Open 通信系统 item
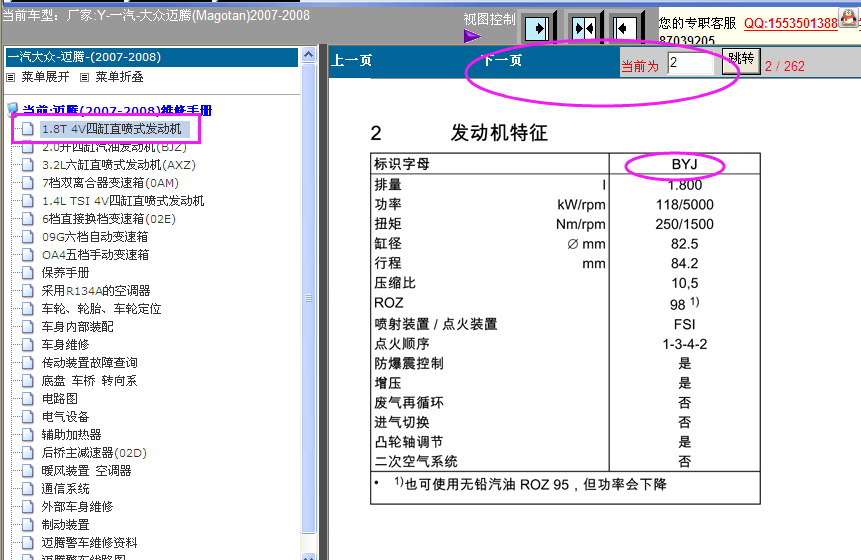Screen dimensions: 861x560 (65, 489)
